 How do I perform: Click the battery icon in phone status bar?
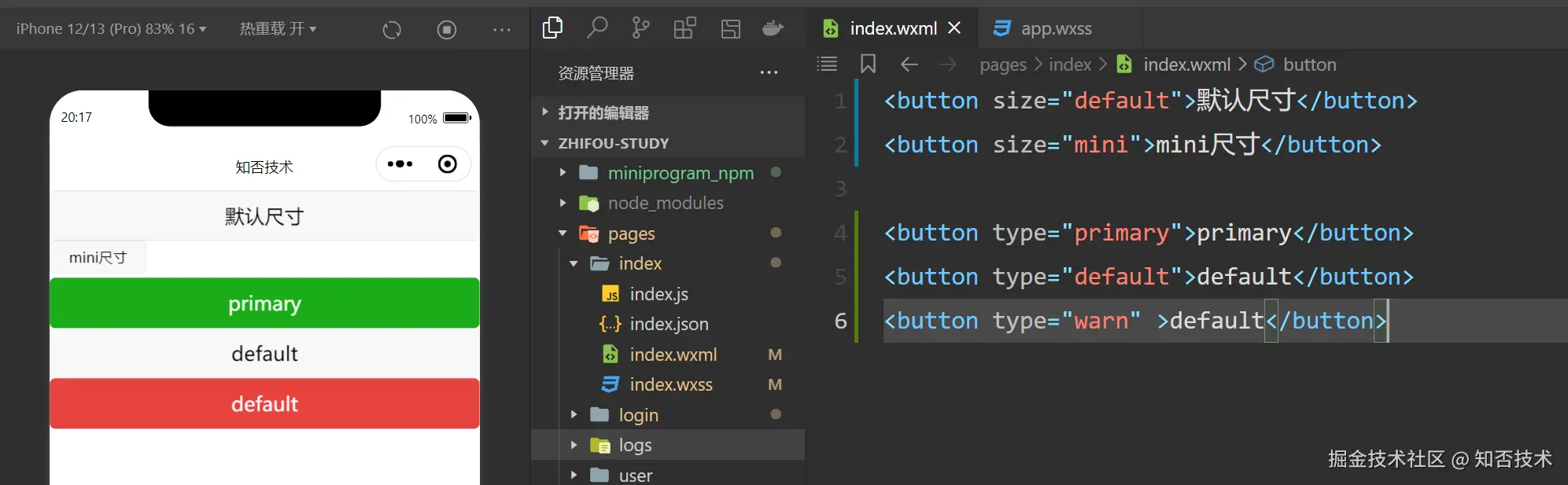tap(457, 118)
